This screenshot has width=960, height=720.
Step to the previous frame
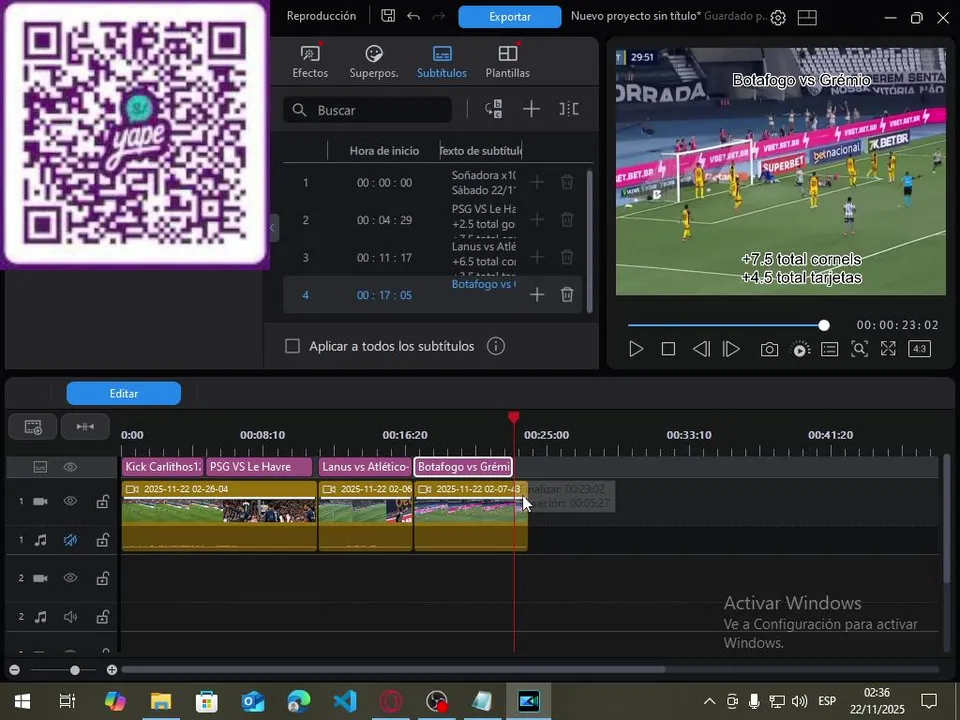click(702, 349)
